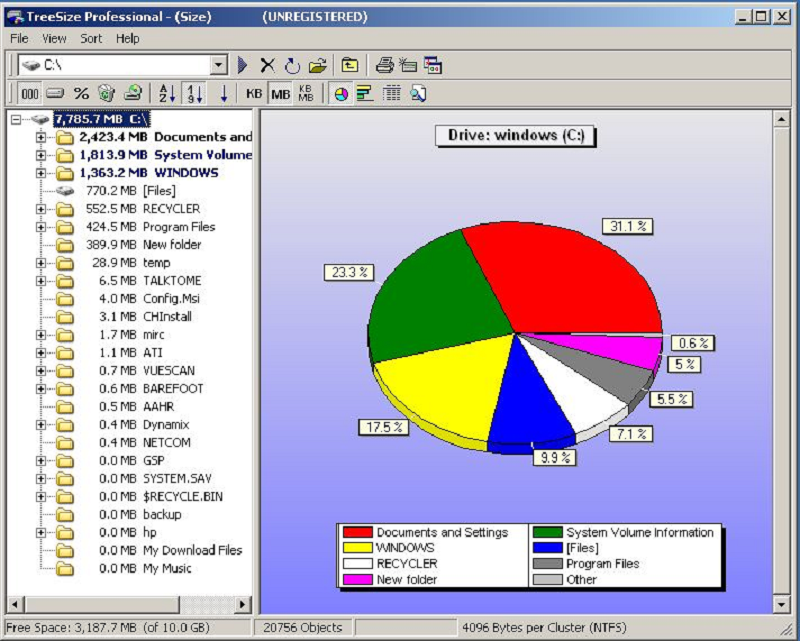Screen dimensions: 800x641
Task: Select the WINDOWS folder in tree
Action: coord(185,173)
